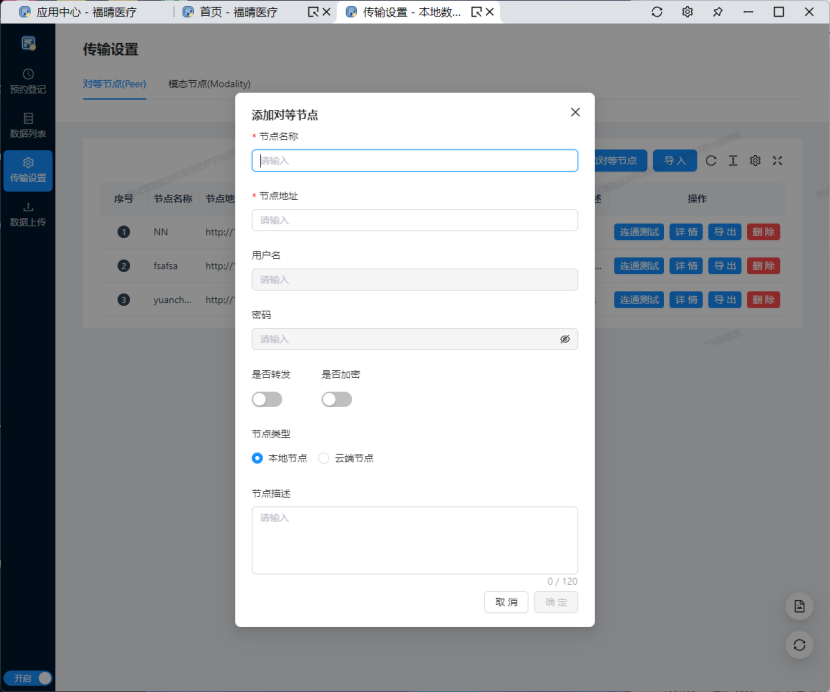Switch to the 首页 - 福晴医疗 tab

tap(238, 12)
